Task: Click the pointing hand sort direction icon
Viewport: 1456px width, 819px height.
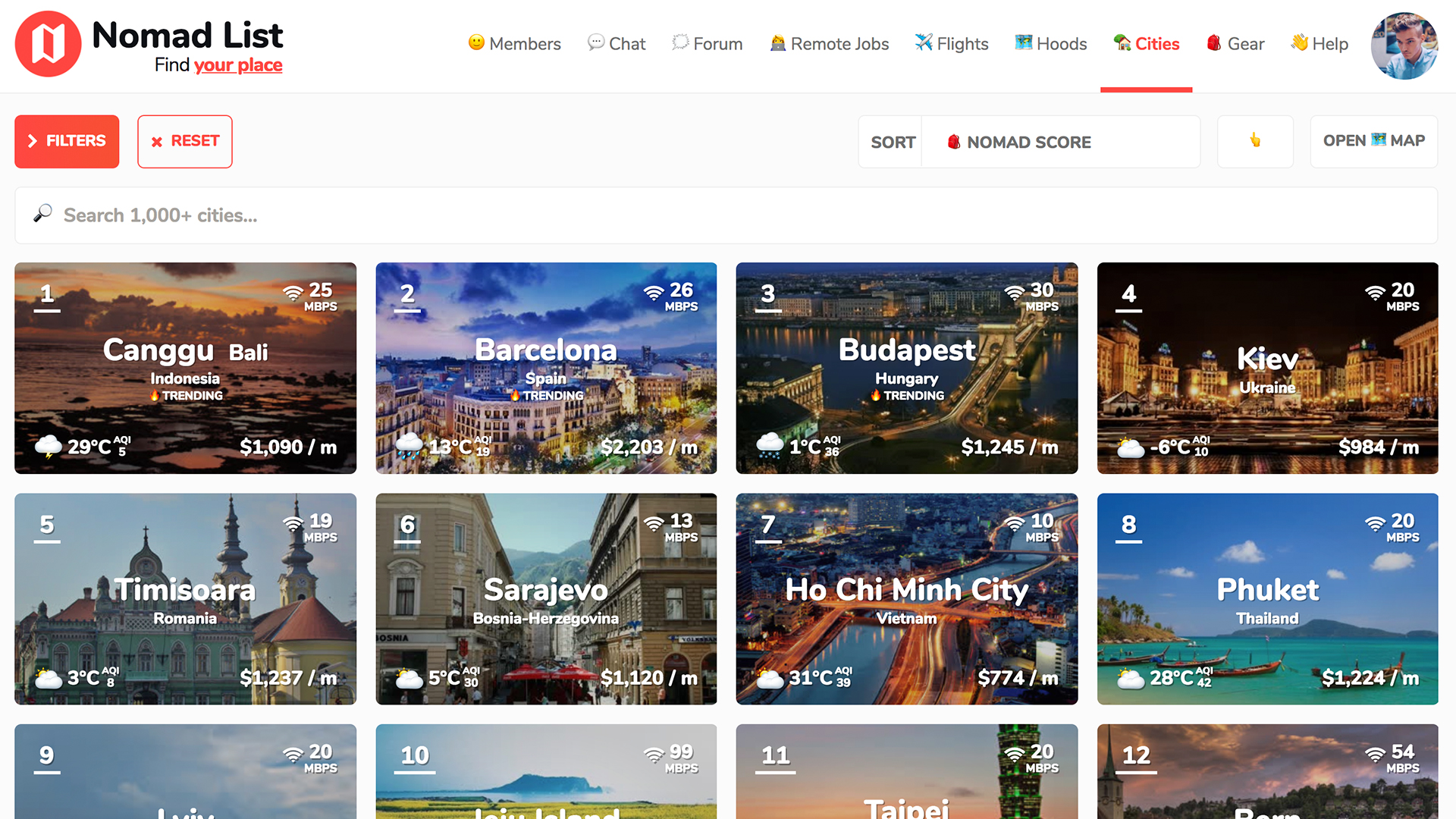Action: point(1255,141)
